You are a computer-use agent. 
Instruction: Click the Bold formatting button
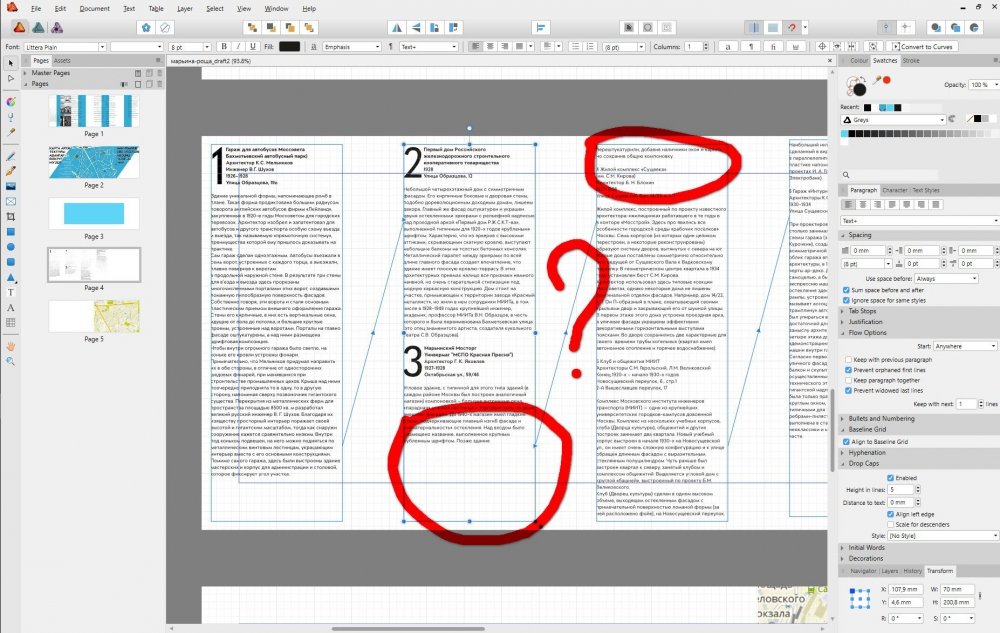[224, 46]
